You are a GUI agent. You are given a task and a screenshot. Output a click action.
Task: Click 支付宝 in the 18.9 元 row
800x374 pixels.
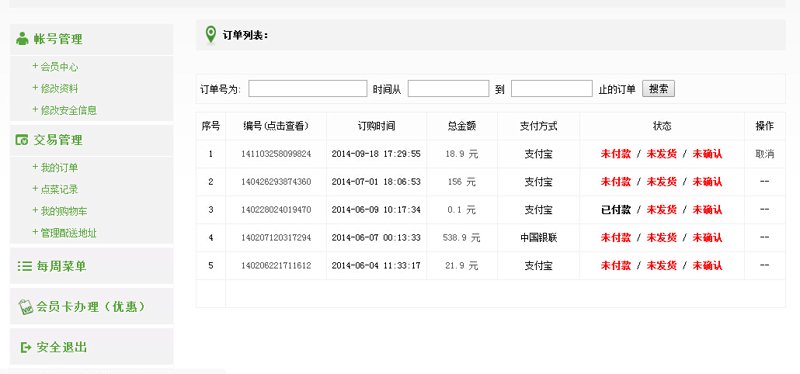coord(538,154)
